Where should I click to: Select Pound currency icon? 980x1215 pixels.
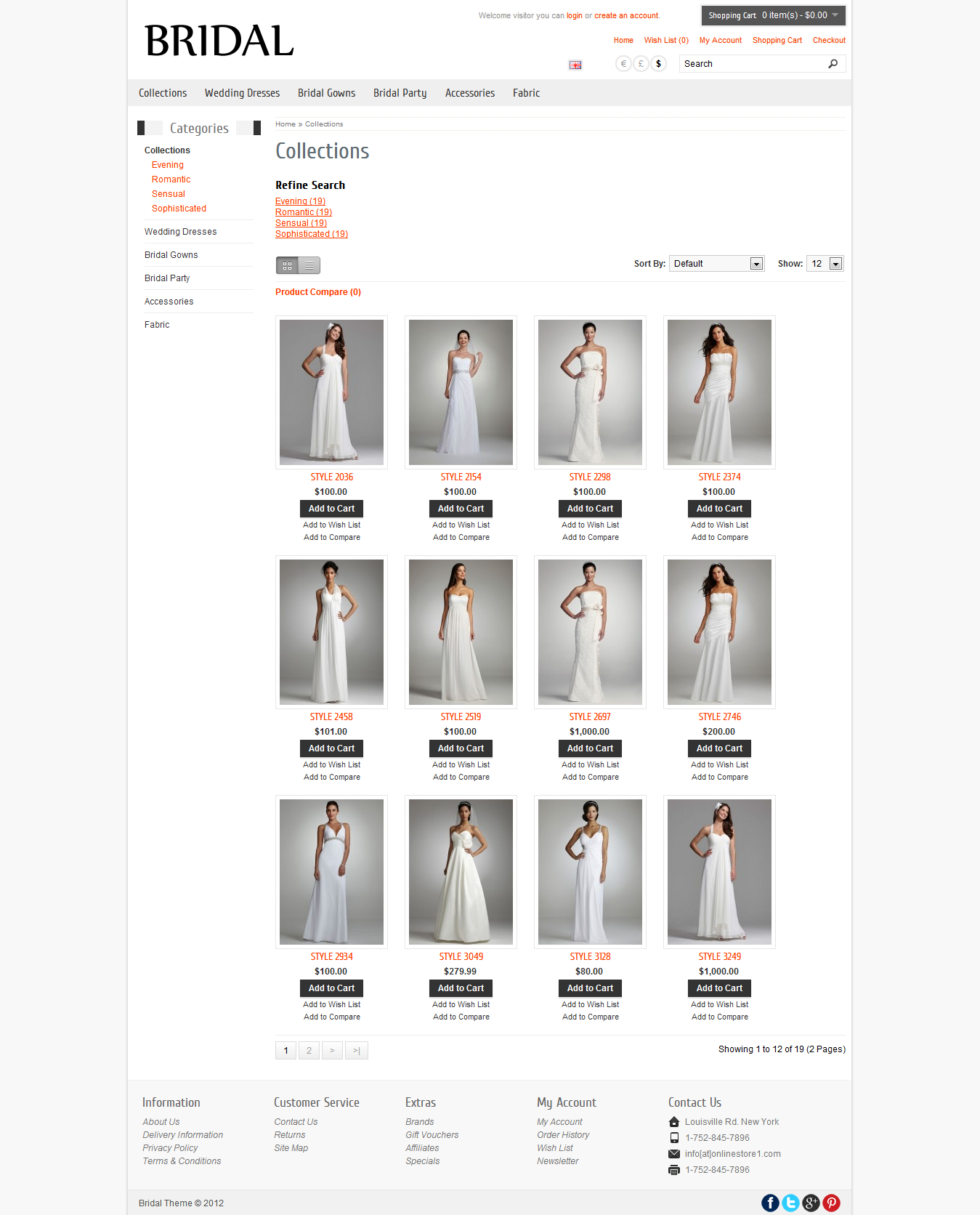click(641, 64)
